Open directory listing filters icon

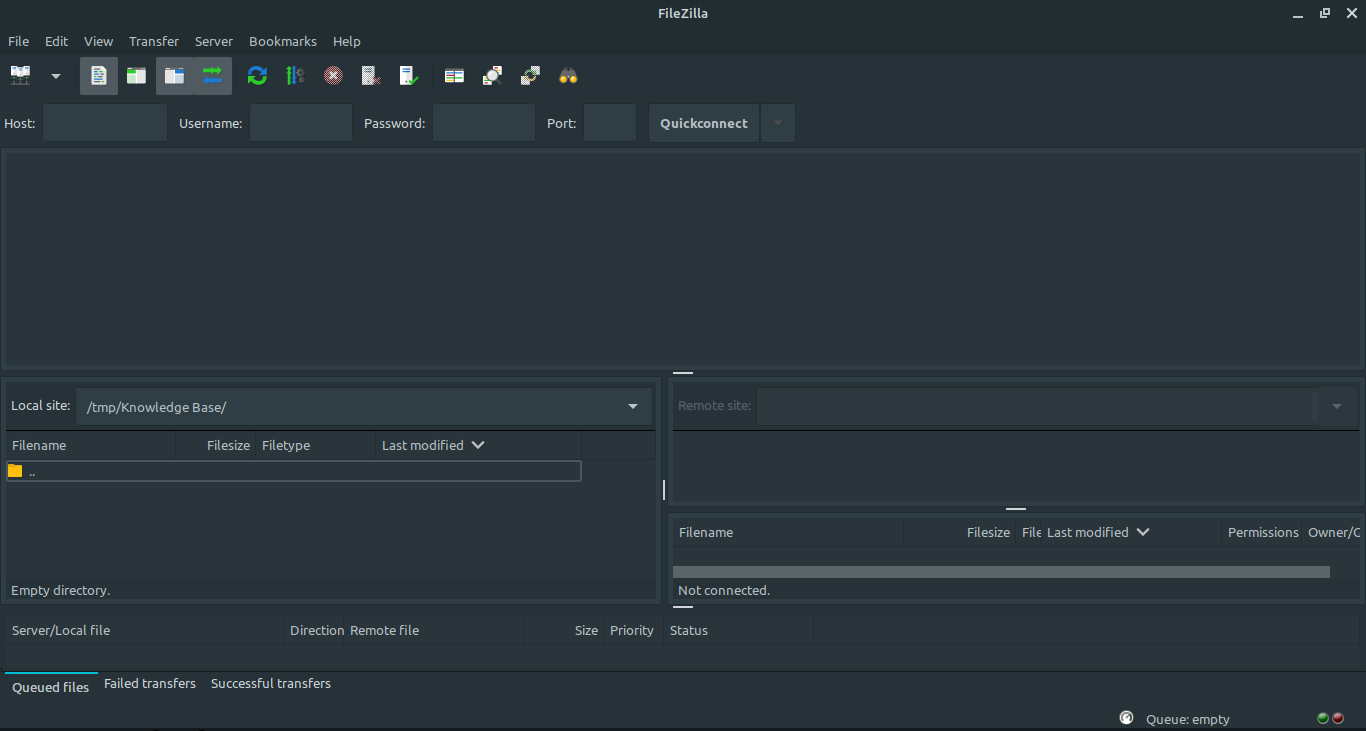[454, 76]
